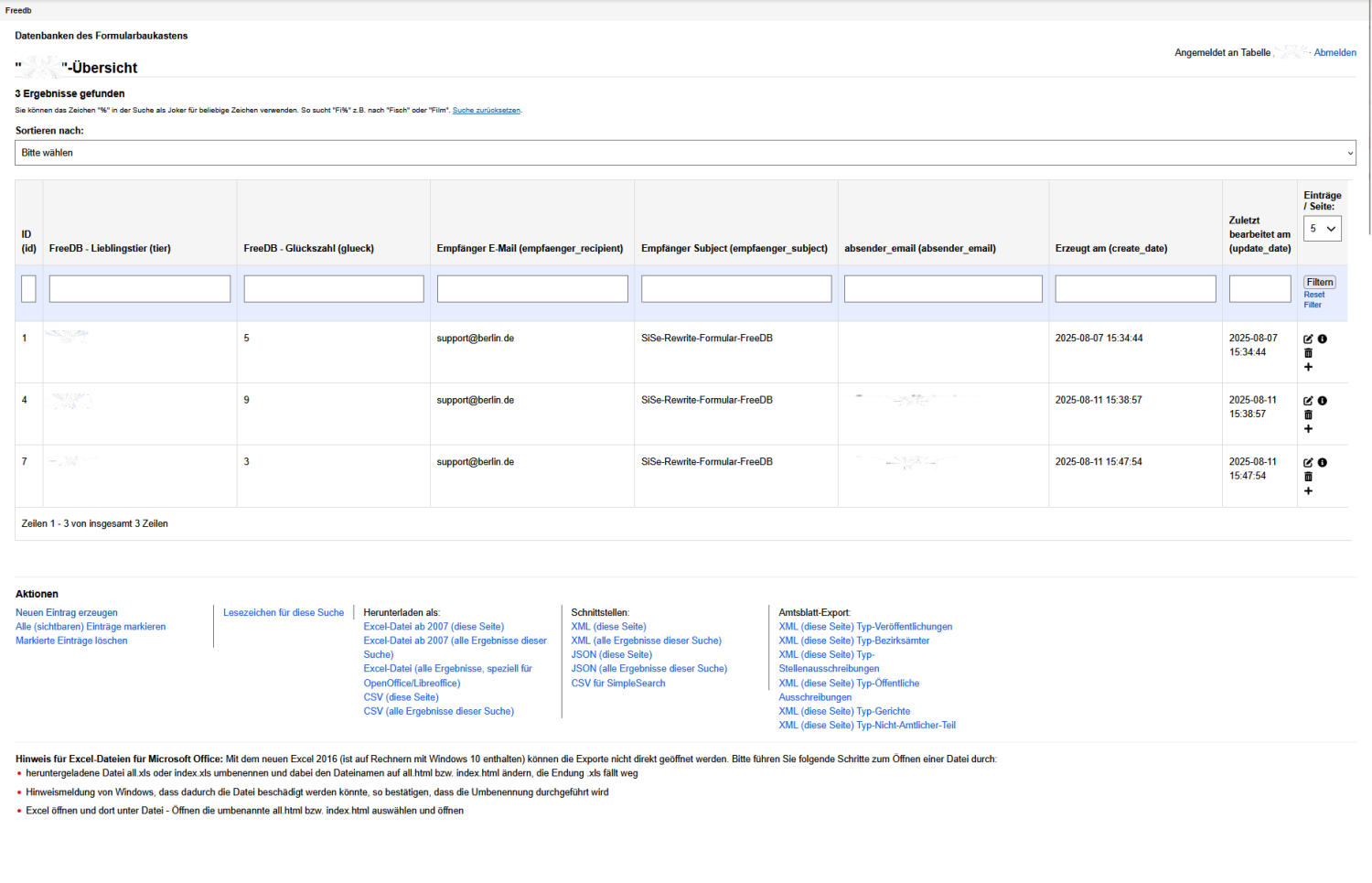Show info for entry ID 7

[1323, 463]
